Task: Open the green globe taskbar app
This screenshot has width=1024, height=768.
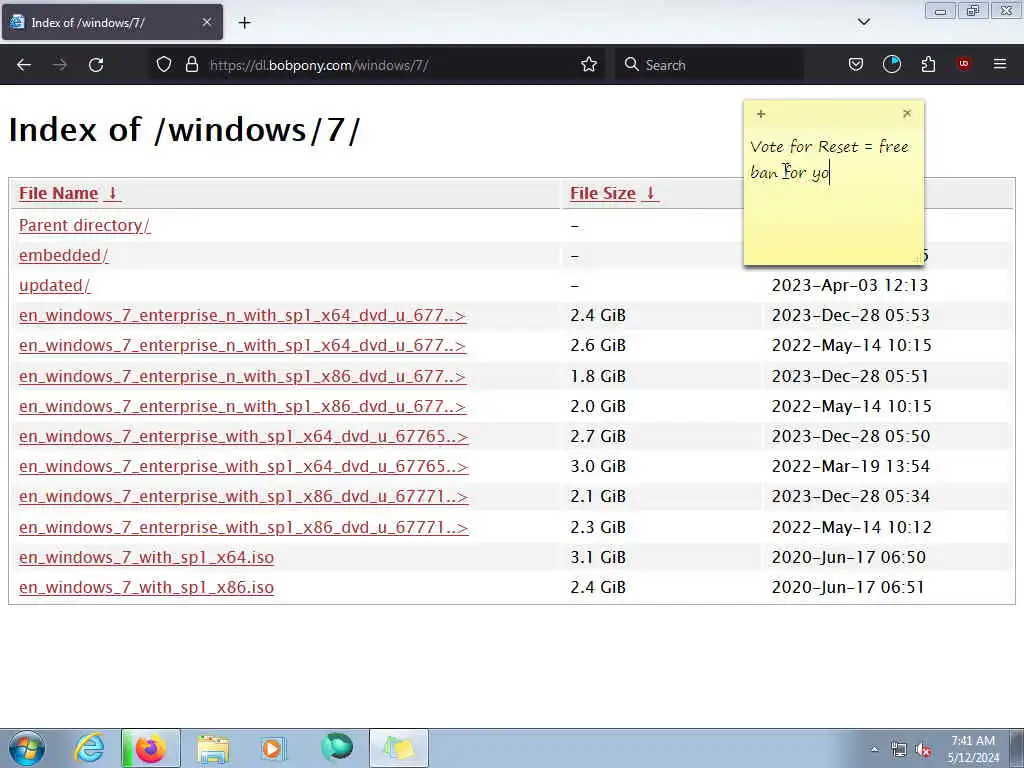Action: pyautogui.click(x=337, y=748)
